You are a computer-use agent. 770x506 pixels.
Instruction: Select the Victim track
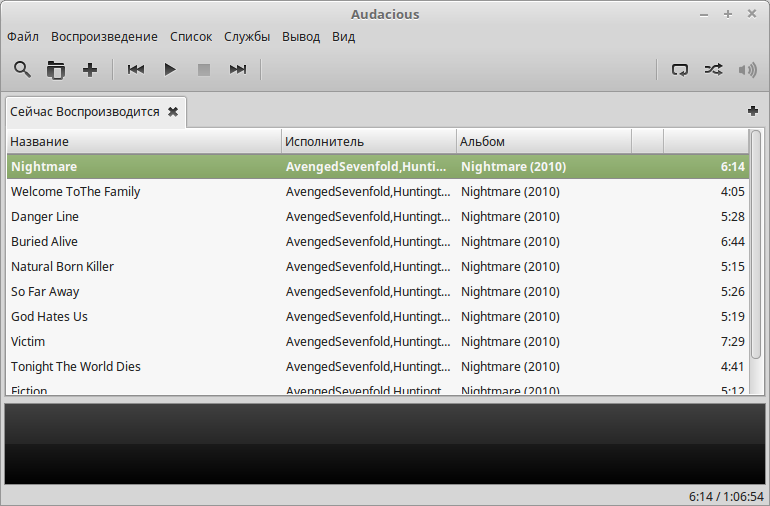point(378,342)
